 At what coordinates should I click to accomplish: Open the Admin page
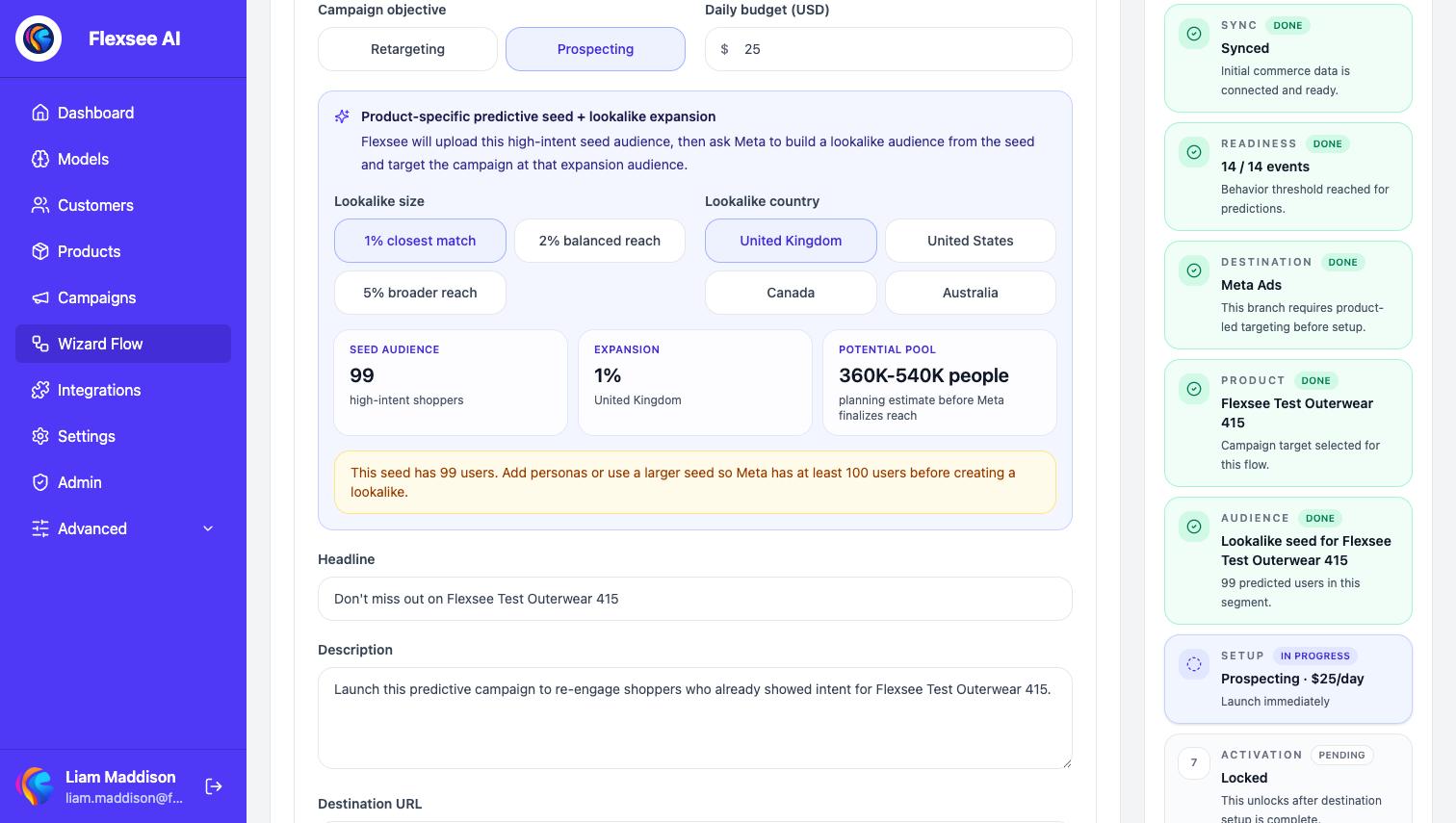click(123, 482)
